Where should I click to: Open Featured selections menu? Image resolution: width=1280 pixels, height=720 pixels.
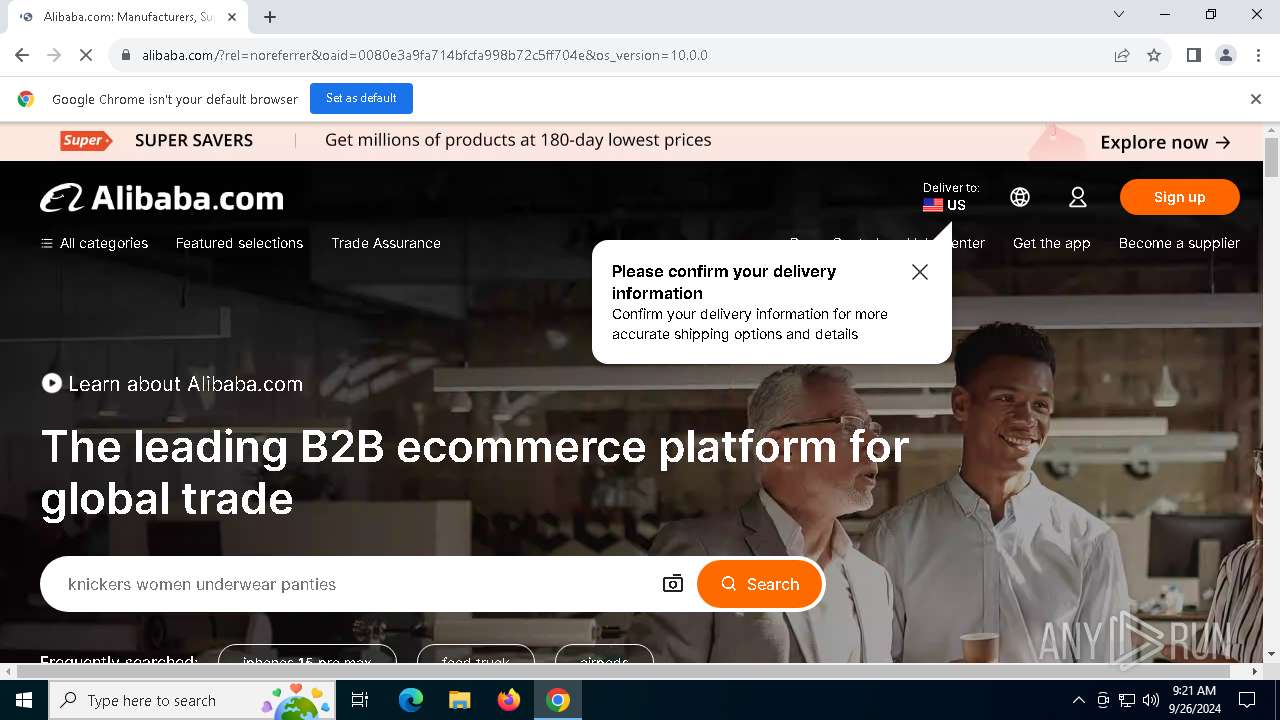point(239,243)
